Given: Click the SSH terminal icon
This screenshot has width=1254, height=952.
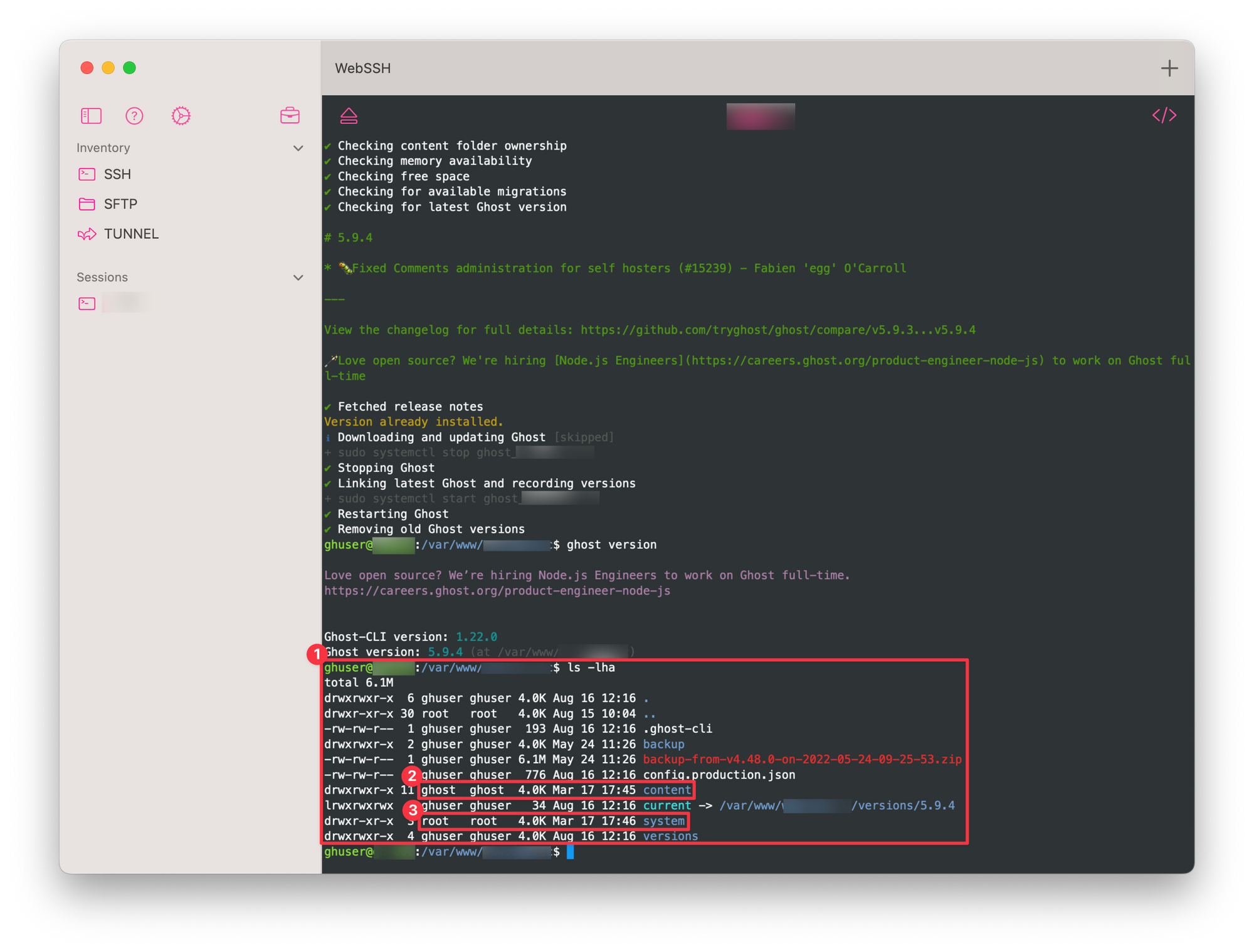Looking at the screenshot, I should tap(87, 174).
